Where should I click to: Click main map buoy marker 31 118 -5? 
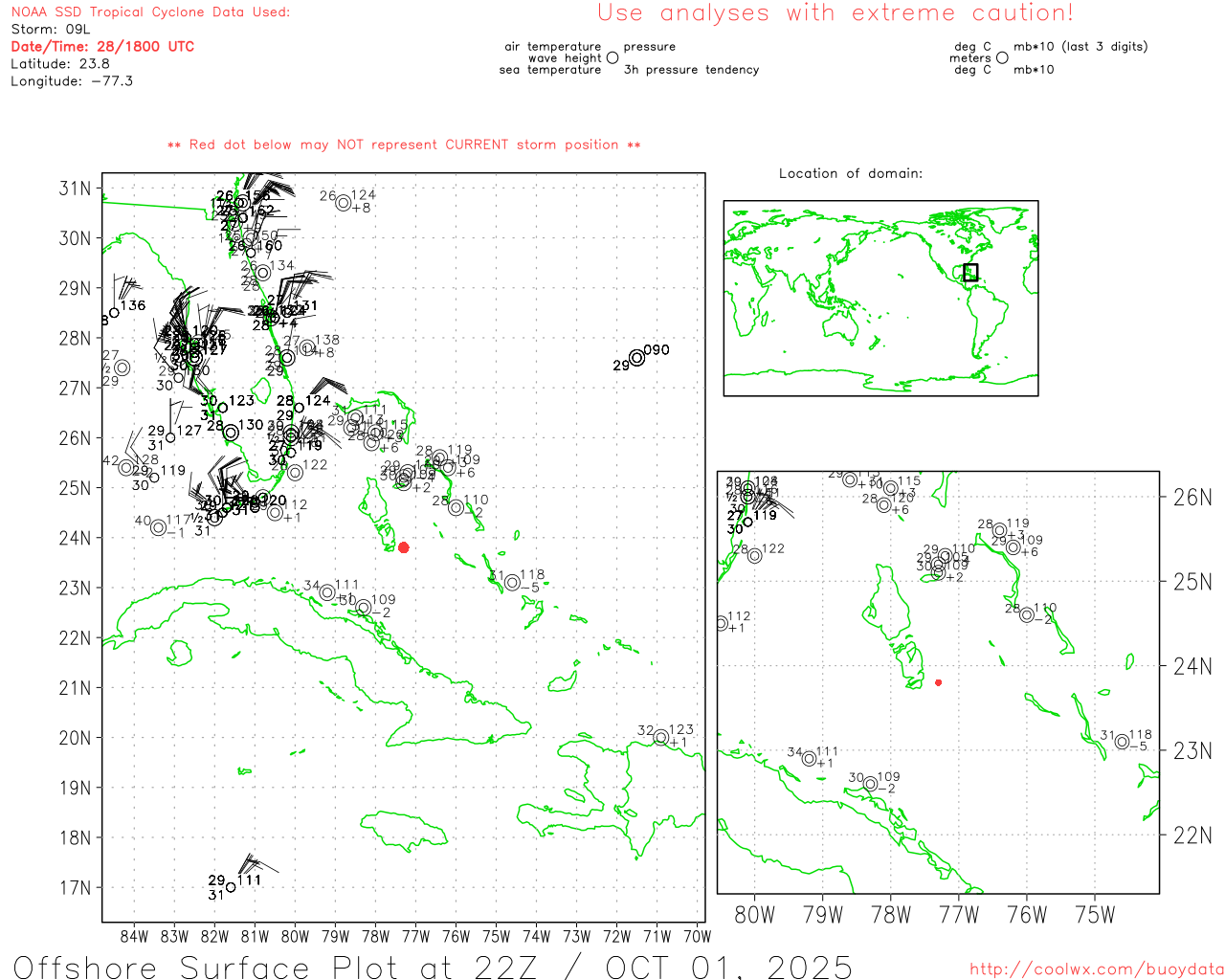pyautogui.click(x=512, y=582)
